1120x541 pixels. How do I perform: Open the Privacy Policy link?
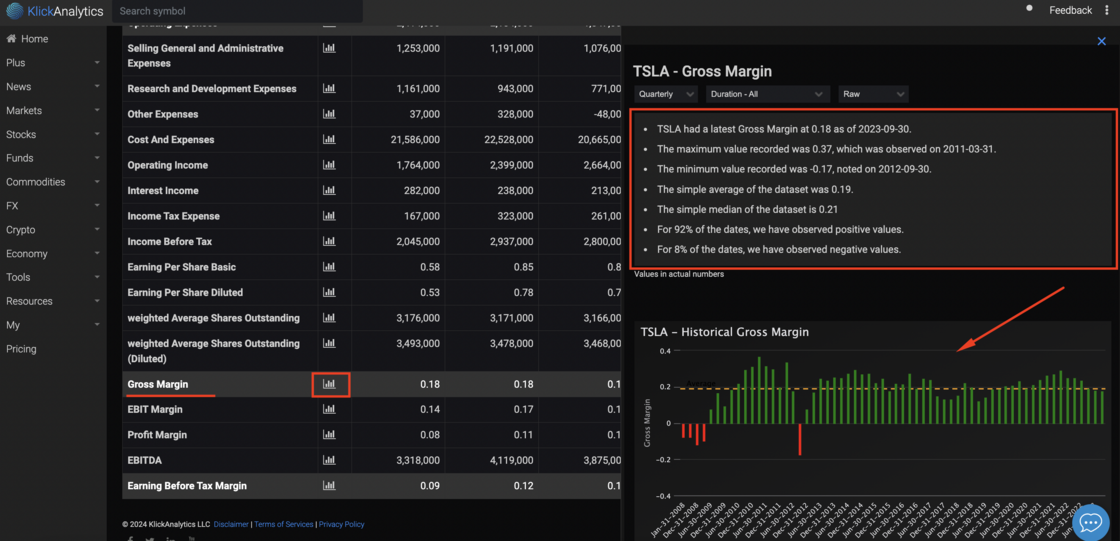[341, 524]
